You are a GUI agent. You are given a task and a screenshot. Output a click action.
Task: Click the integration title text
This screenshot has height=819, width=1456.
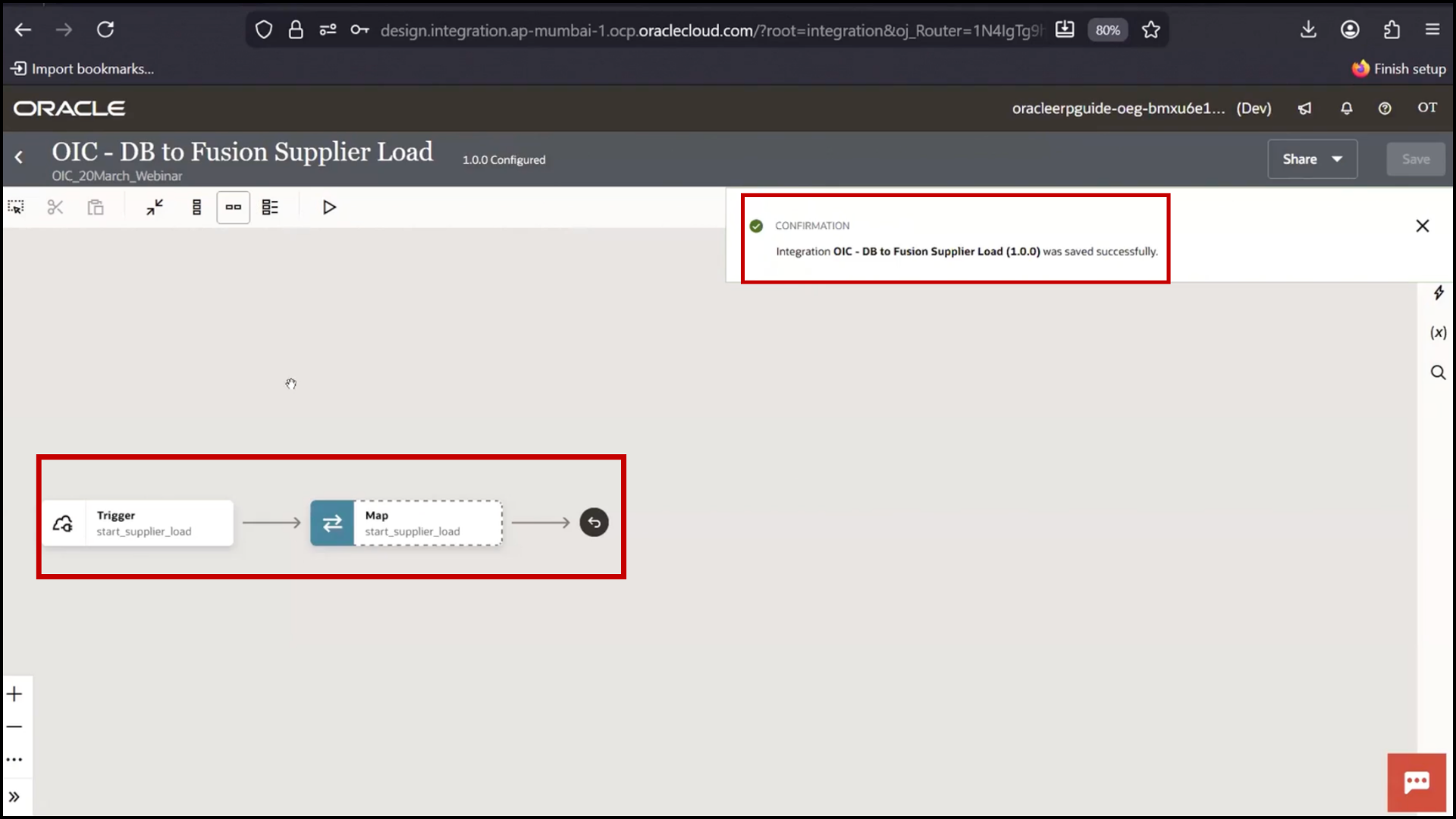[x=243, y=152]
